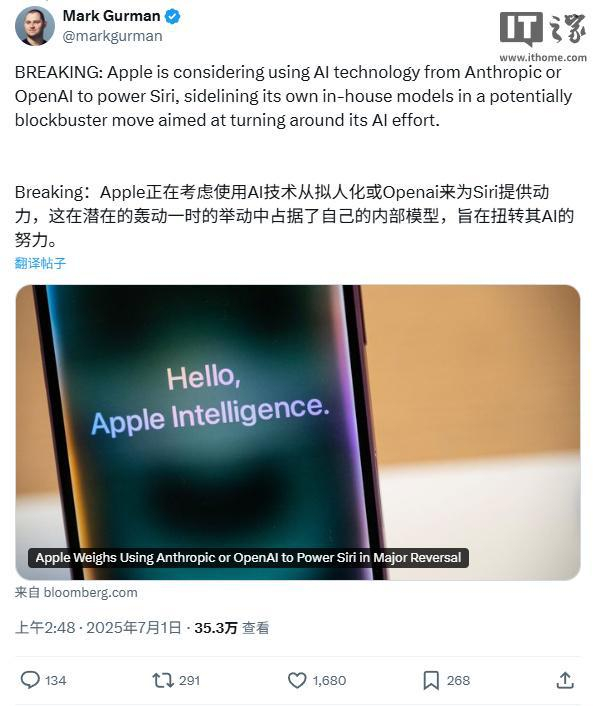Click the 134 replies count

55,680
